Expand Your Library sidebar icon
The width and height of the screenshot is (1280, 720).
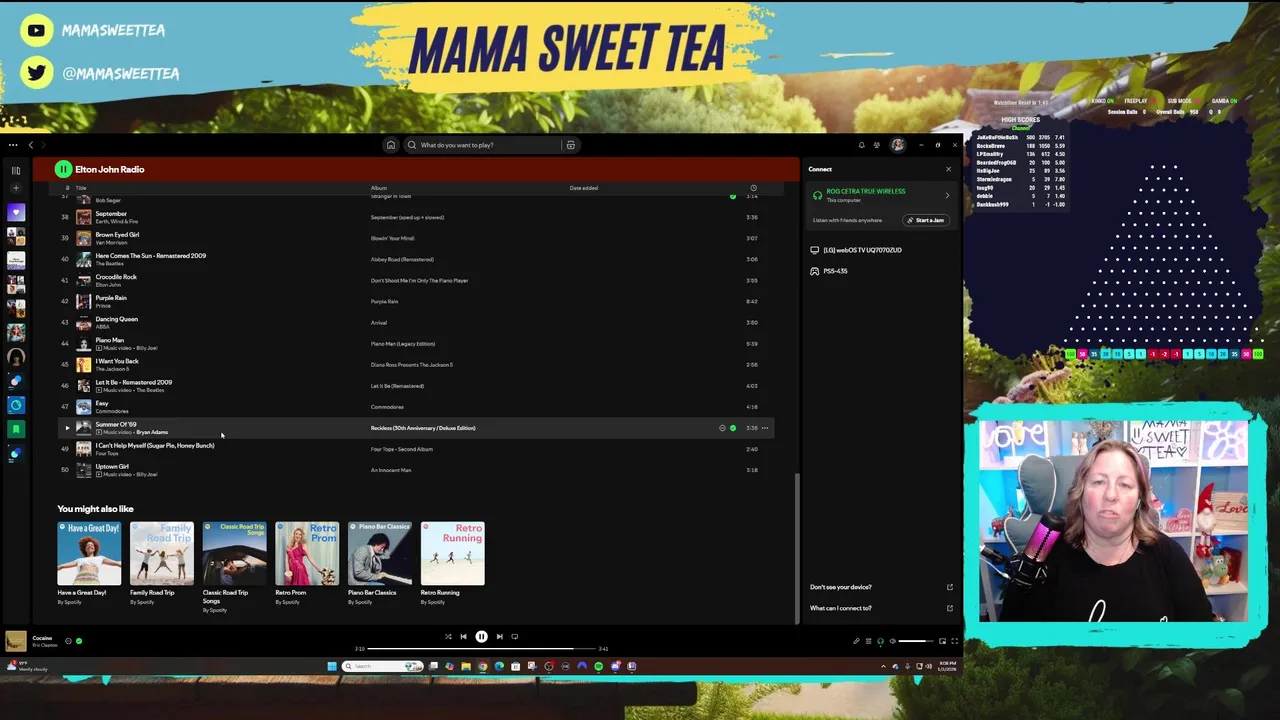[x=16, y=170]
